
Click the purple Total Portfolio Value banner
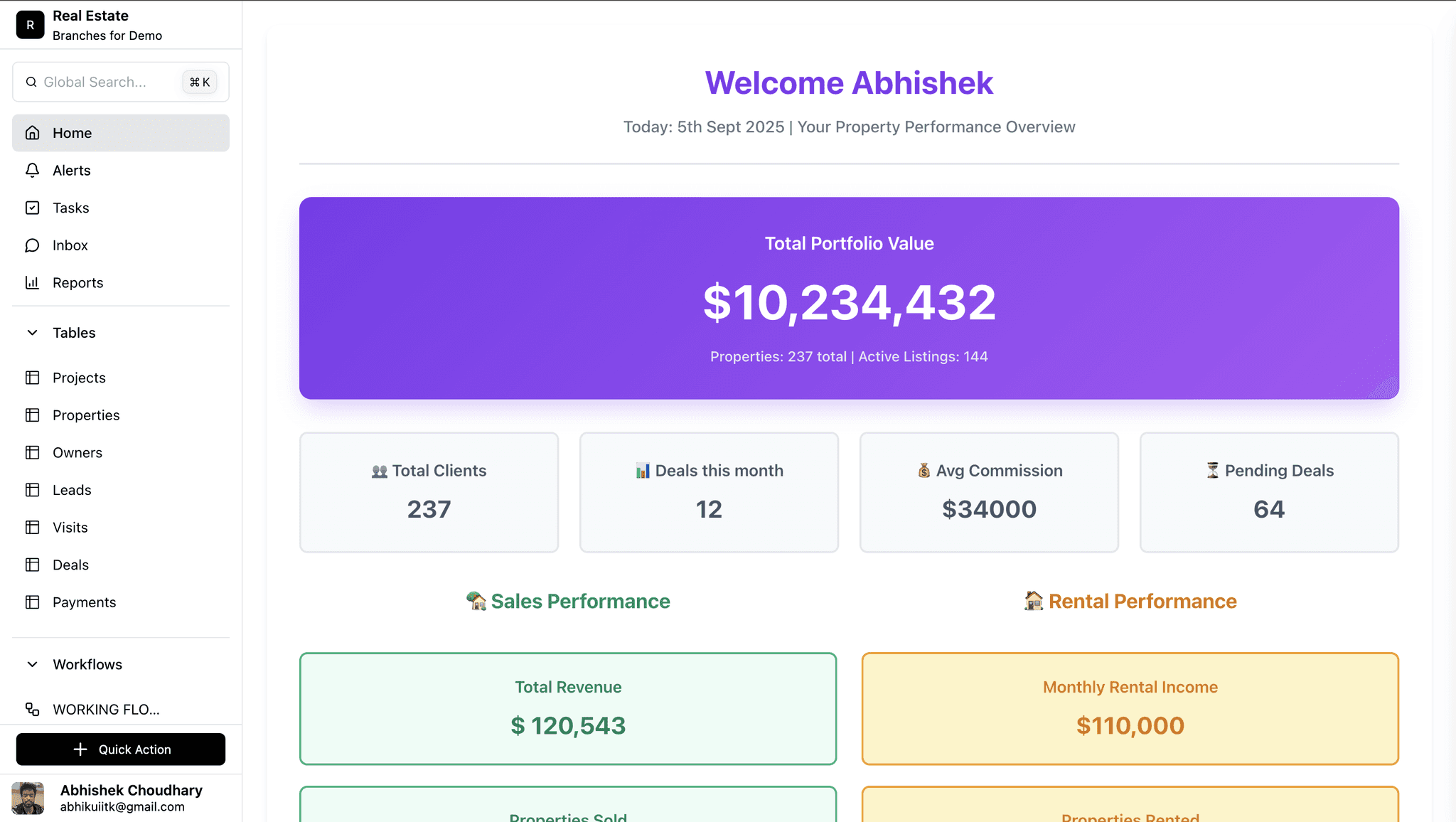click(849, 299)
